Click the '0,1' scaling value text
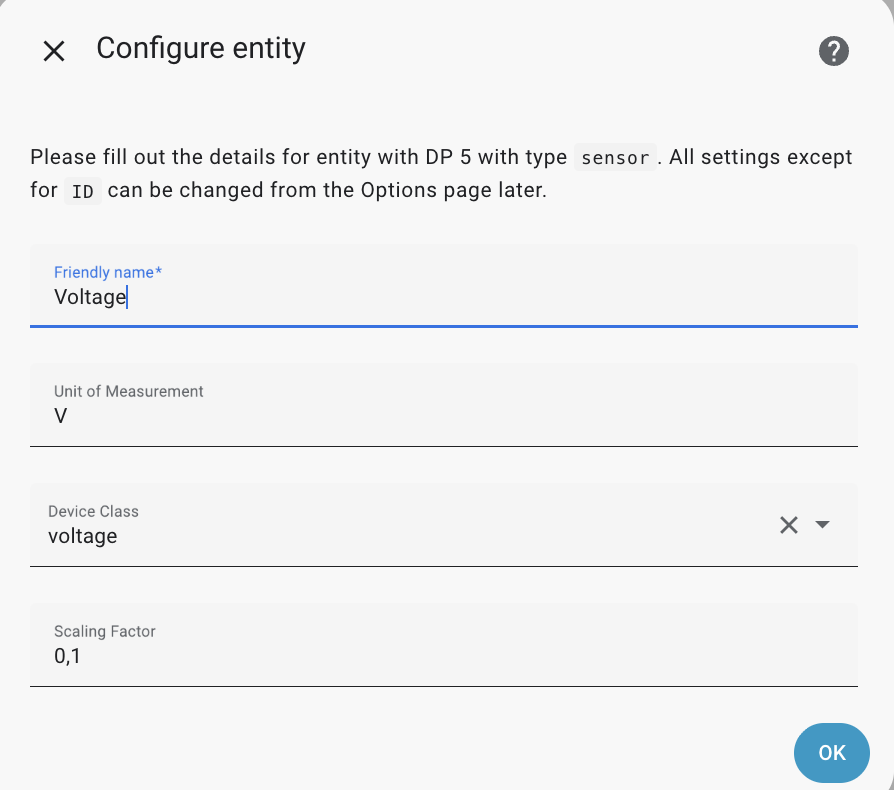 (x=67, y=656)
